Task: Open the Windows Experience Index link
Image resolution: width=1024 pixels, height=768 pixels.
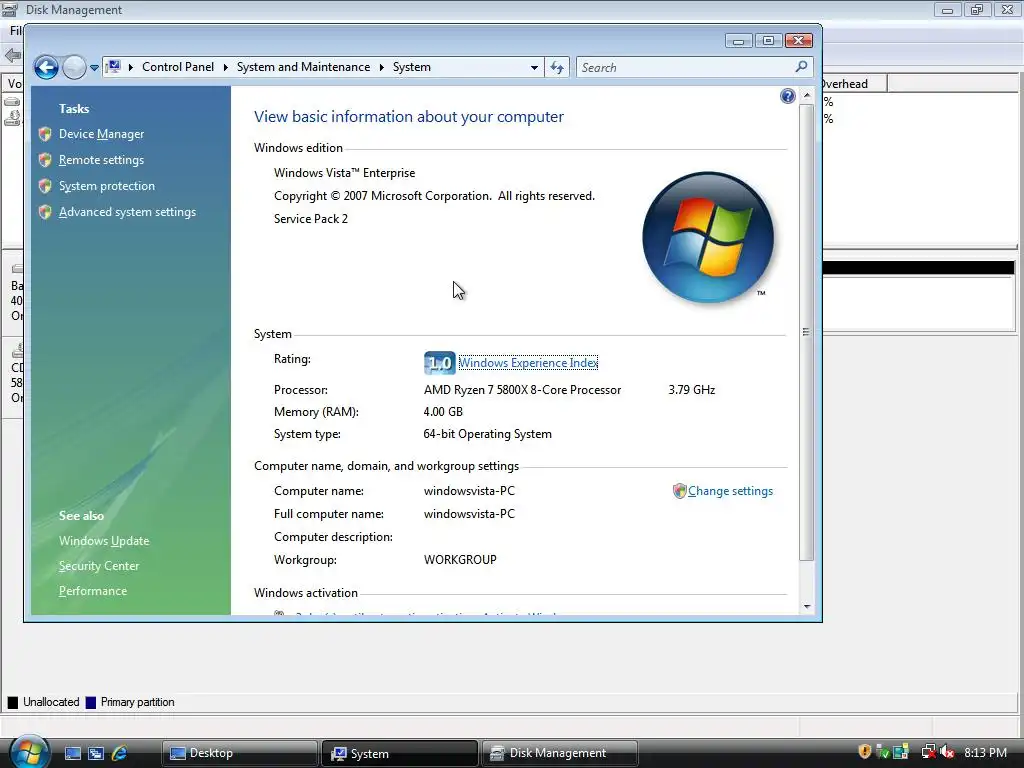Action: [528, 363]
